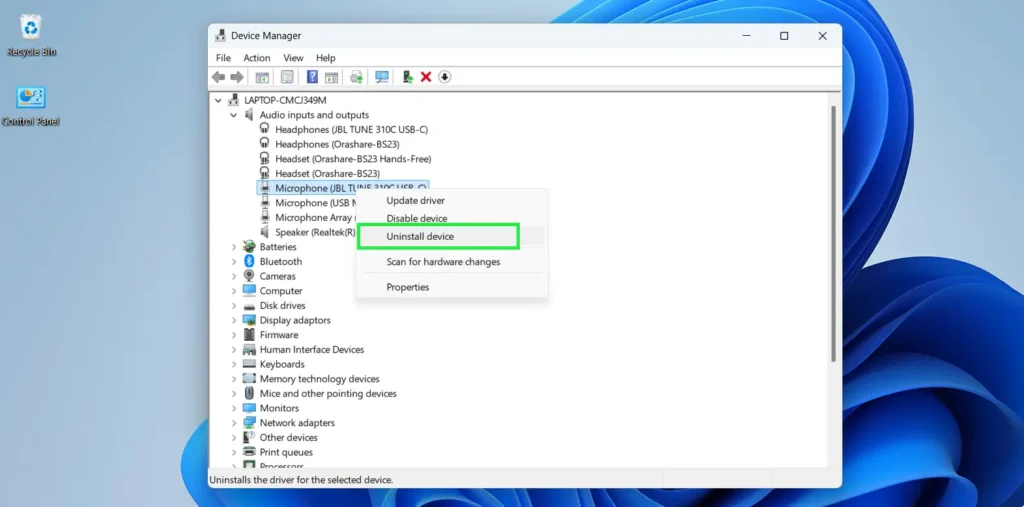The image size is (1024, 507).
Task: Maximize the Device Manager window
Action: point(784,36)
